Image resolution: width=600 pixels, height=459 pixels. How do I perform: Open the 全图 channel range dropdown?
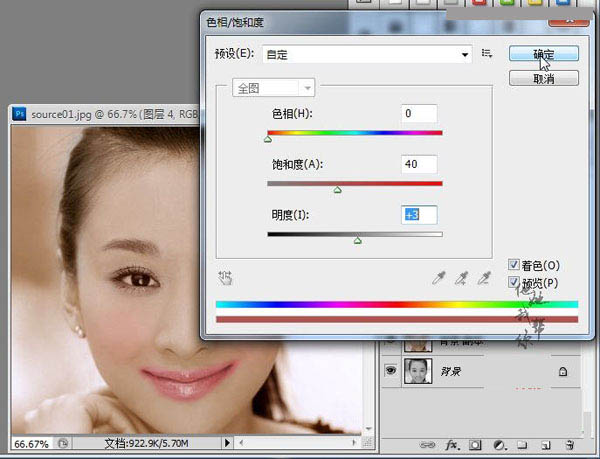(274, 88)
